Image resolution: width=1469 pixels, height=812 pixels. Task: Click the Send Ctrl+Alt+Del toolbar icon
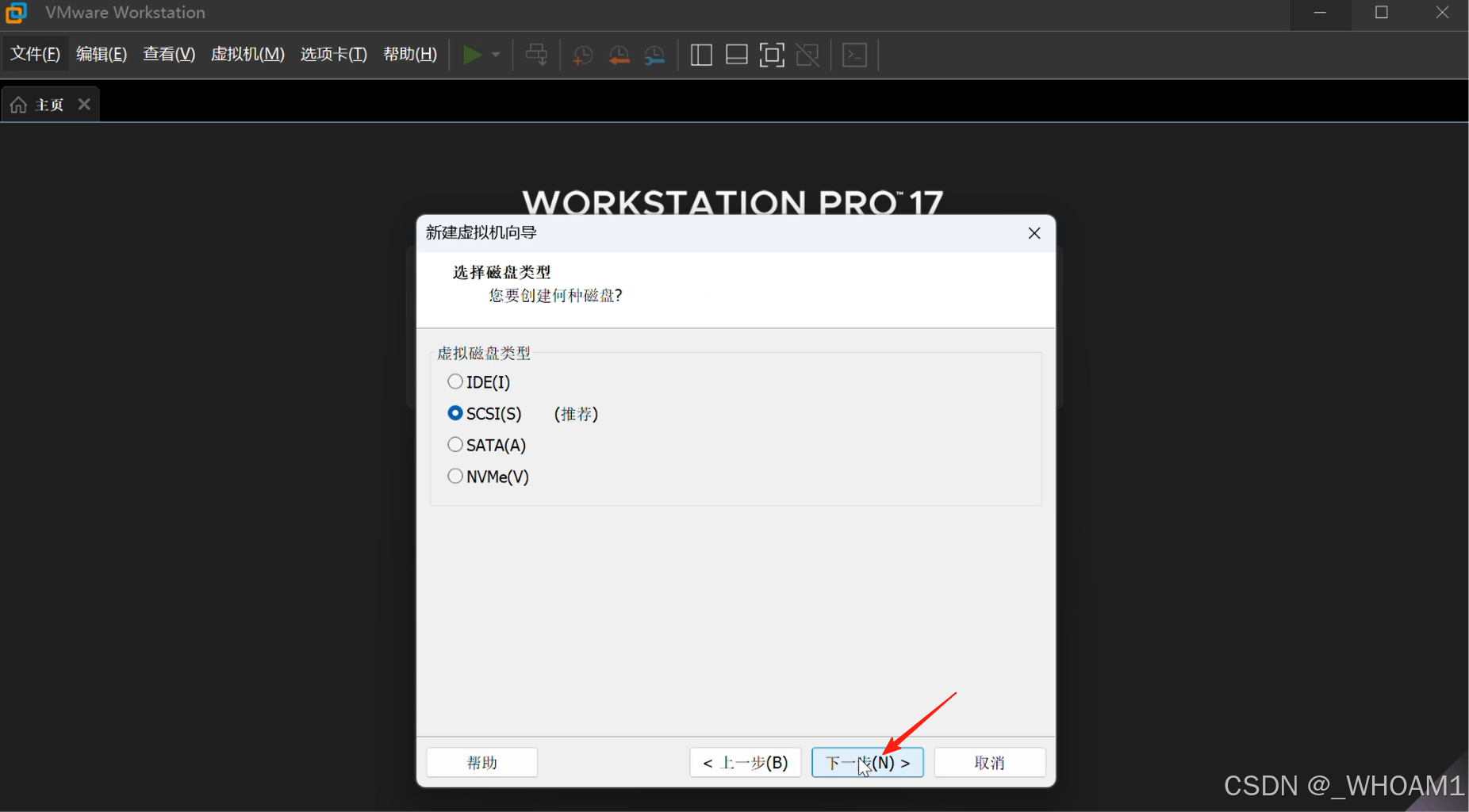[x=537, y=55]
